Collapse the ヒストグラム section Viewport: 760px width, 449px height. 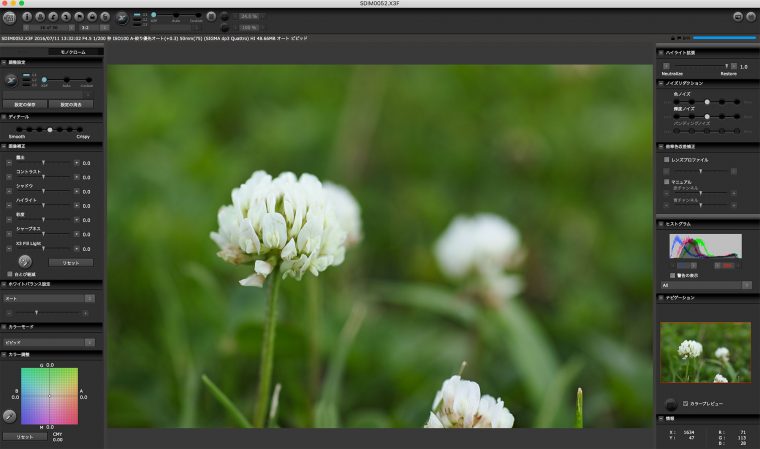(661, 224)
